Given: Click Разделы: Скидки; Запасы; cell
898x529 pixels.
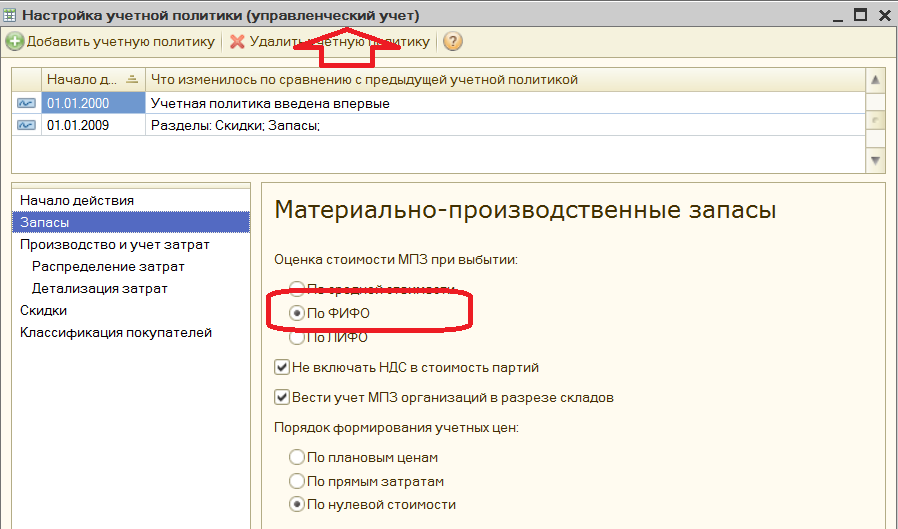Looking at the screenshot, I should [505, 125].
